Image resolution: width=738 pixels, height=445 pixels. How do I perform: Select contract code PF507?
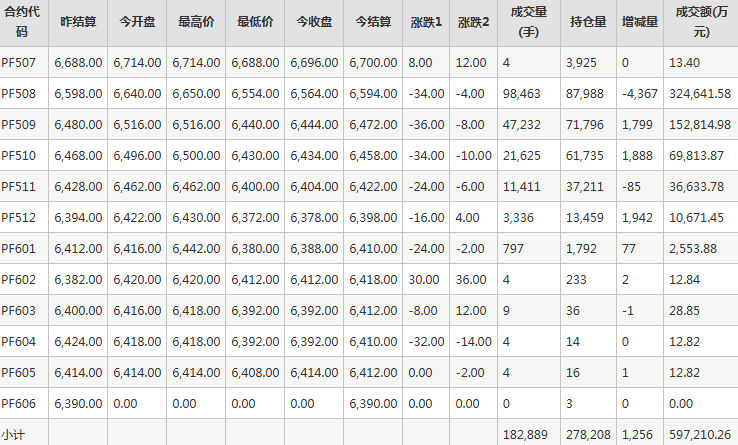(18, 63)
